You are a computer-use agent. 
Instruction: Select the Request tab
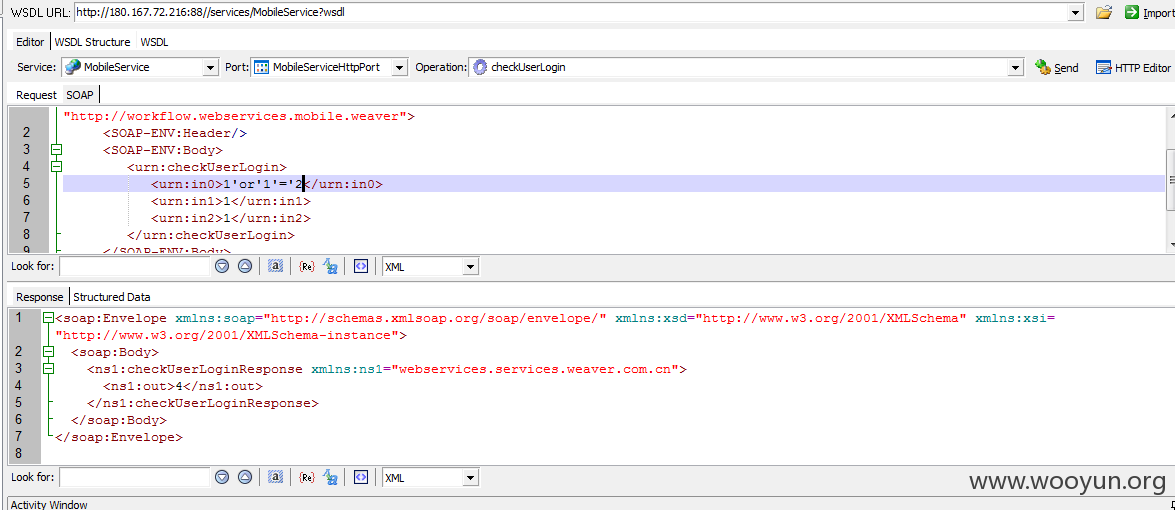click(x=36, y=95)
